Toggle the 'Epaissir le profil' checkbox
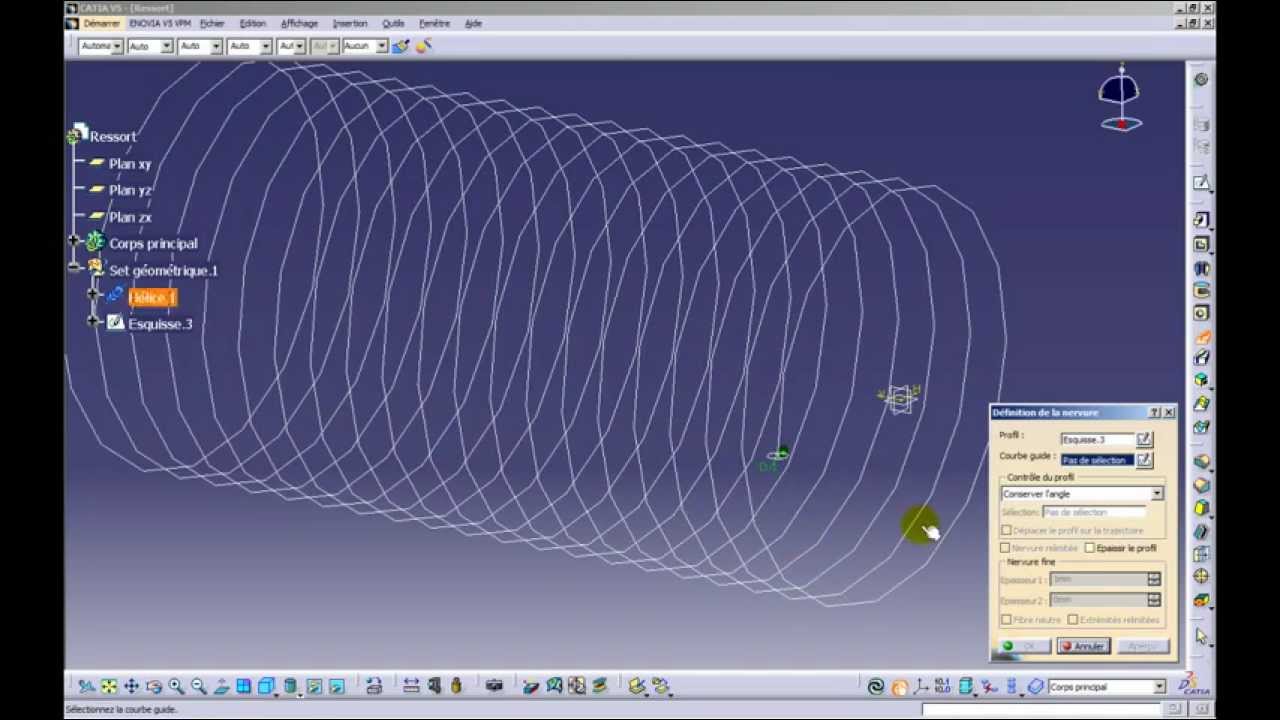1280x720 pixels. click(1090, 548)
